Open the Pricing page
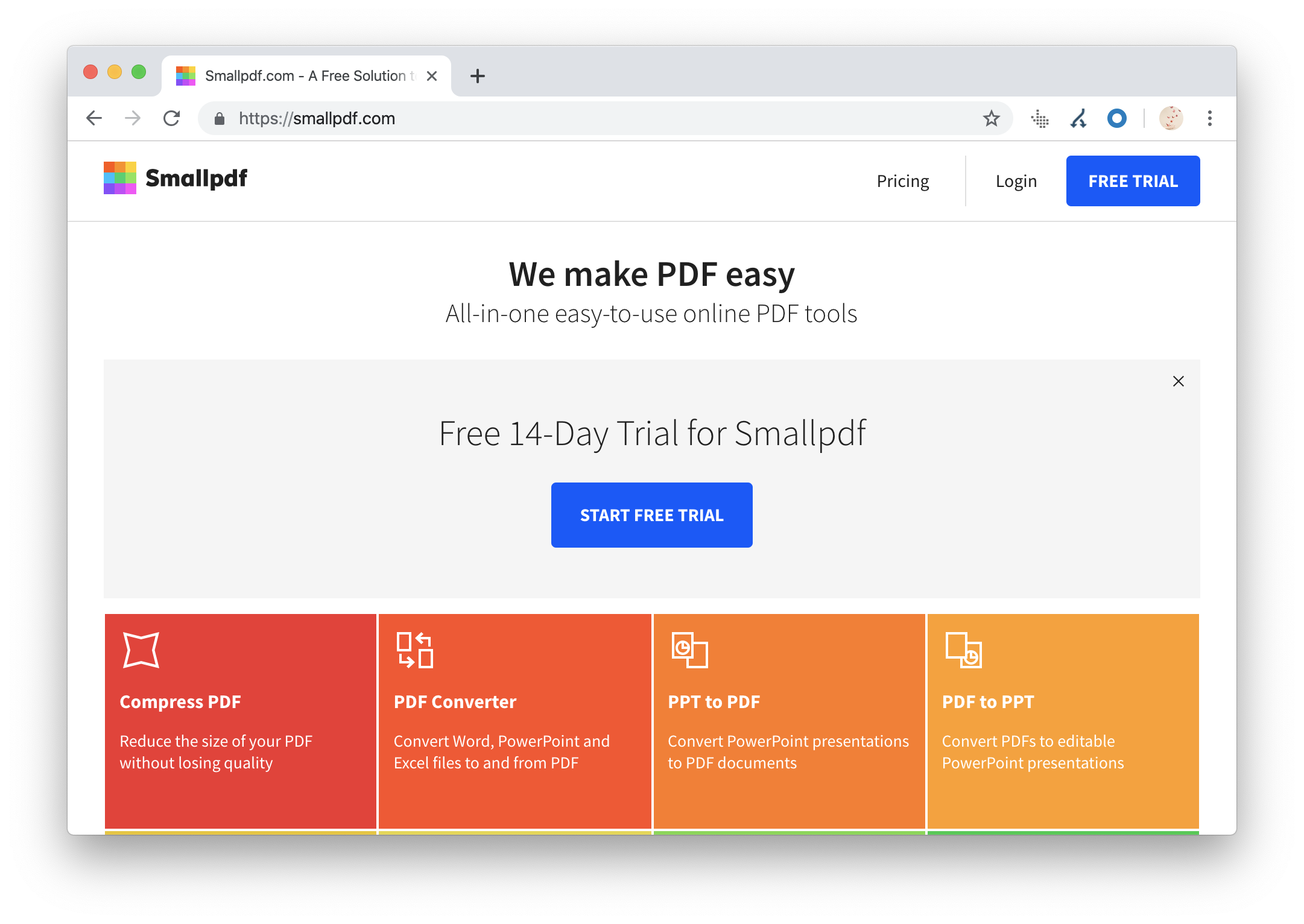Image resolution: width=1304 pixels, height=924 pixels. 902,181
